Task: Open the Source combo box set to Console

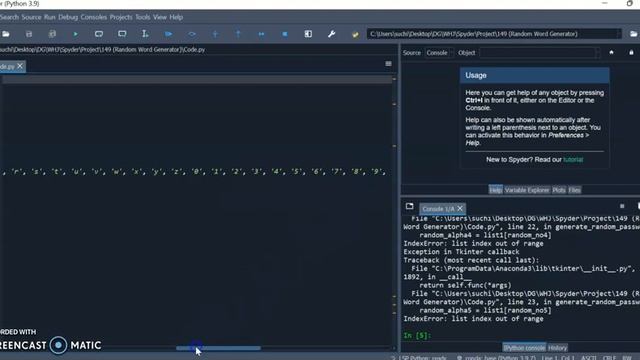Action: [439, 53]
